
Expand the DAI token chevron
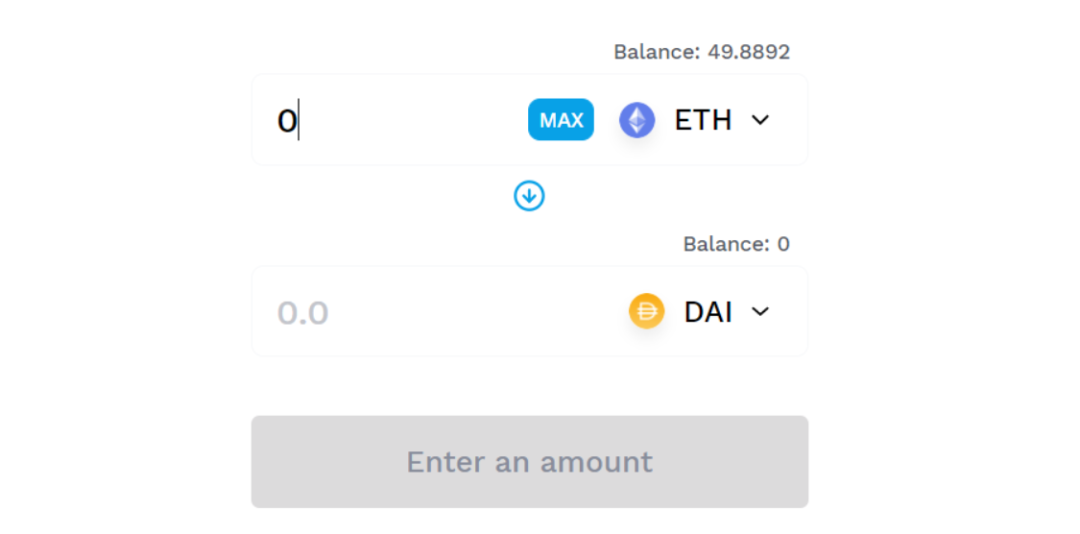(x=760, y=311)
